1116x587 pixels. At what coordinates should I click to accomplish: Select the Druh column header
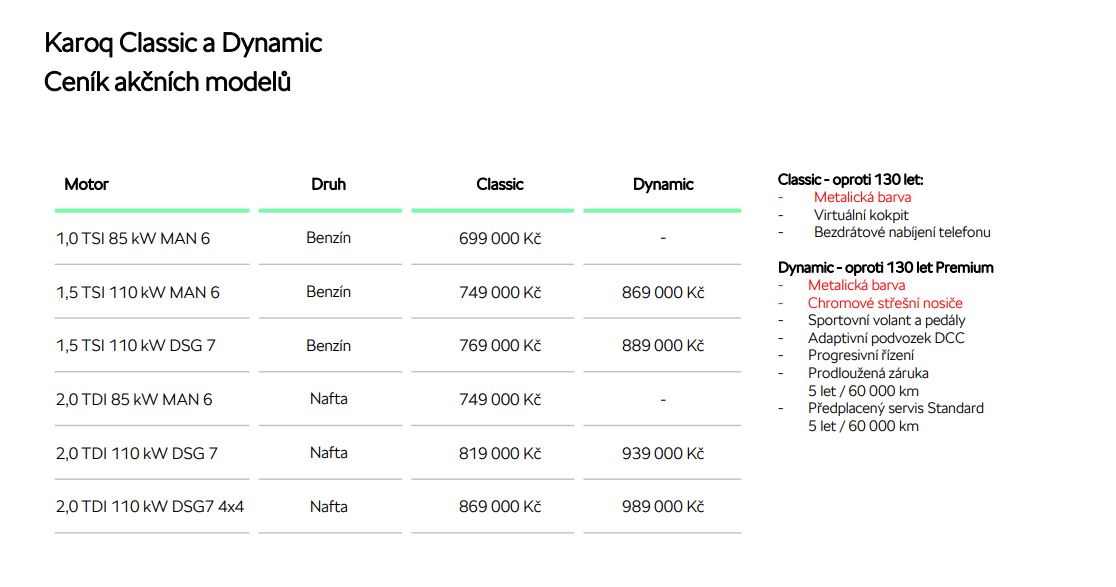[328, 184]
